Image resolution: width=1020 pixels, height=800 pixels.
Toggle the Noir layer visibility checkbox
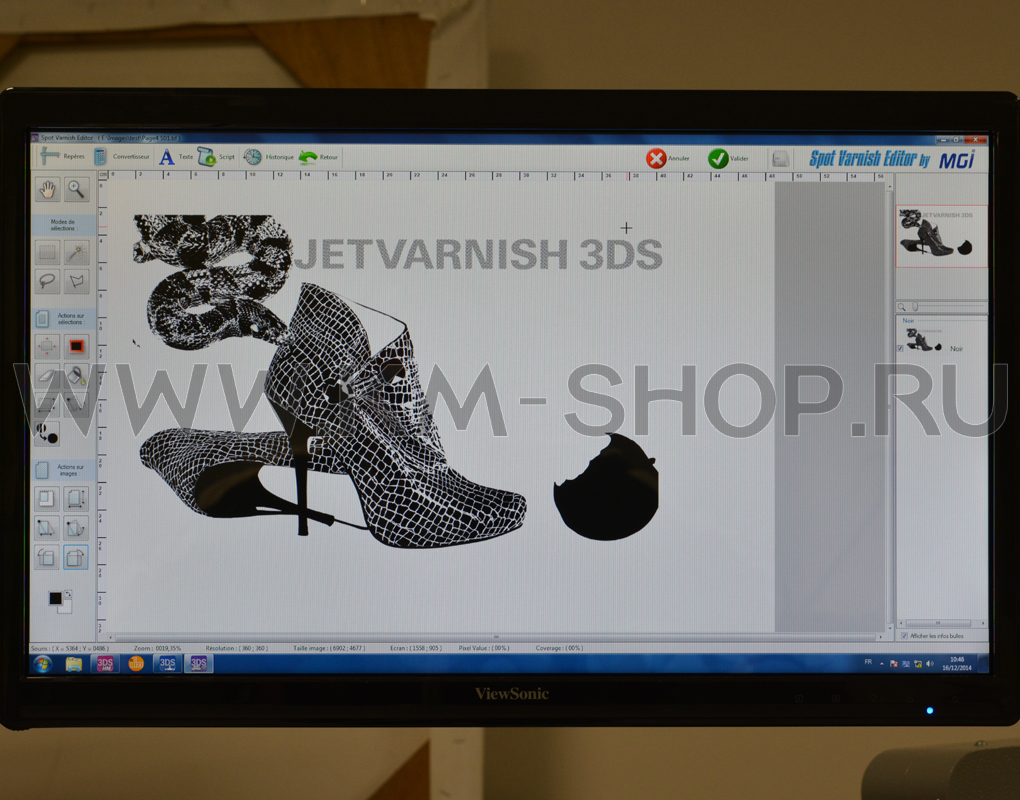tap(901, 349)
